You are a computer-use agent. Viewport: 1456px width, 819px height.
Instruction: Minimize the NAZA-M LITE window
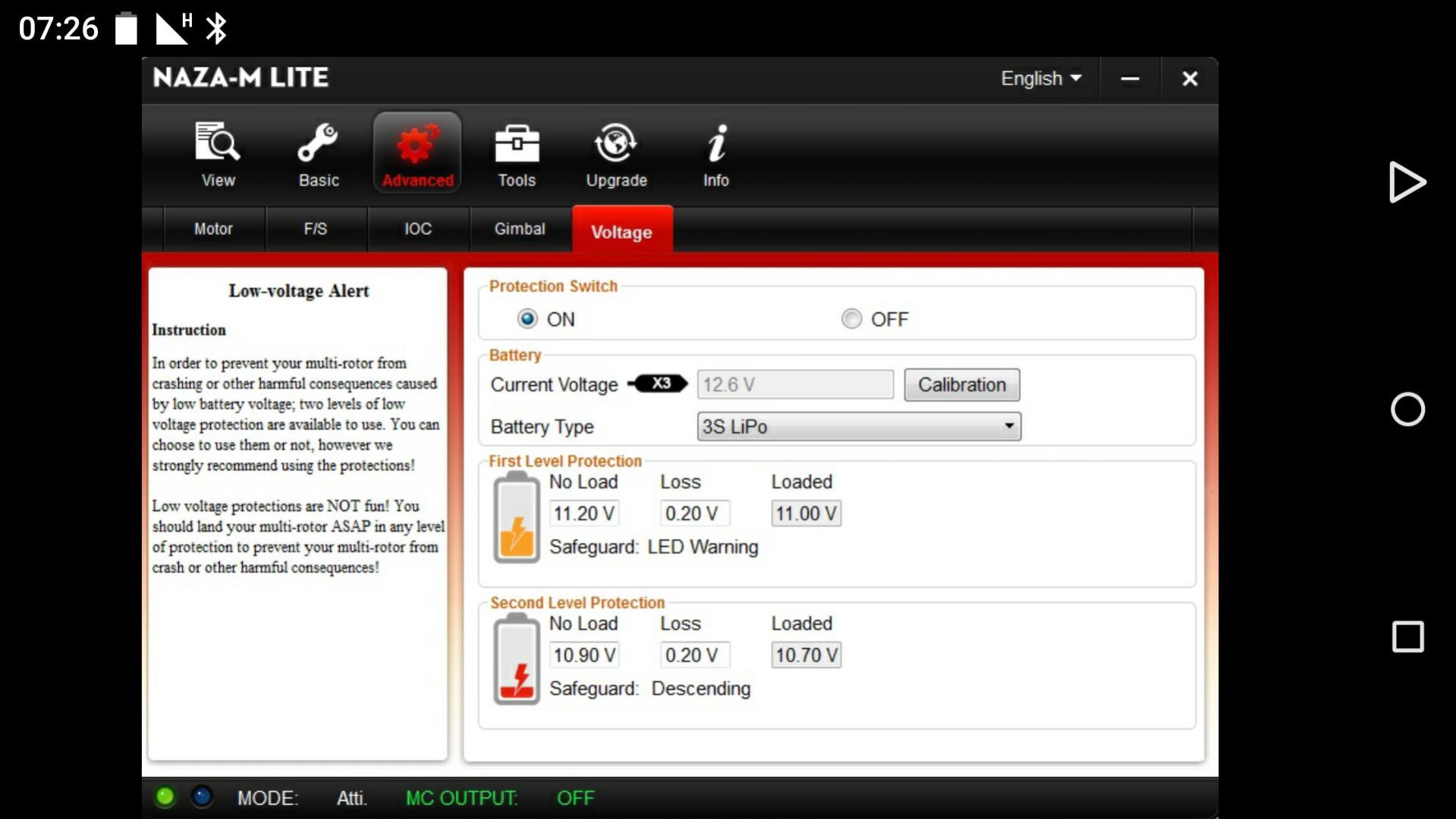[1130, 79]
